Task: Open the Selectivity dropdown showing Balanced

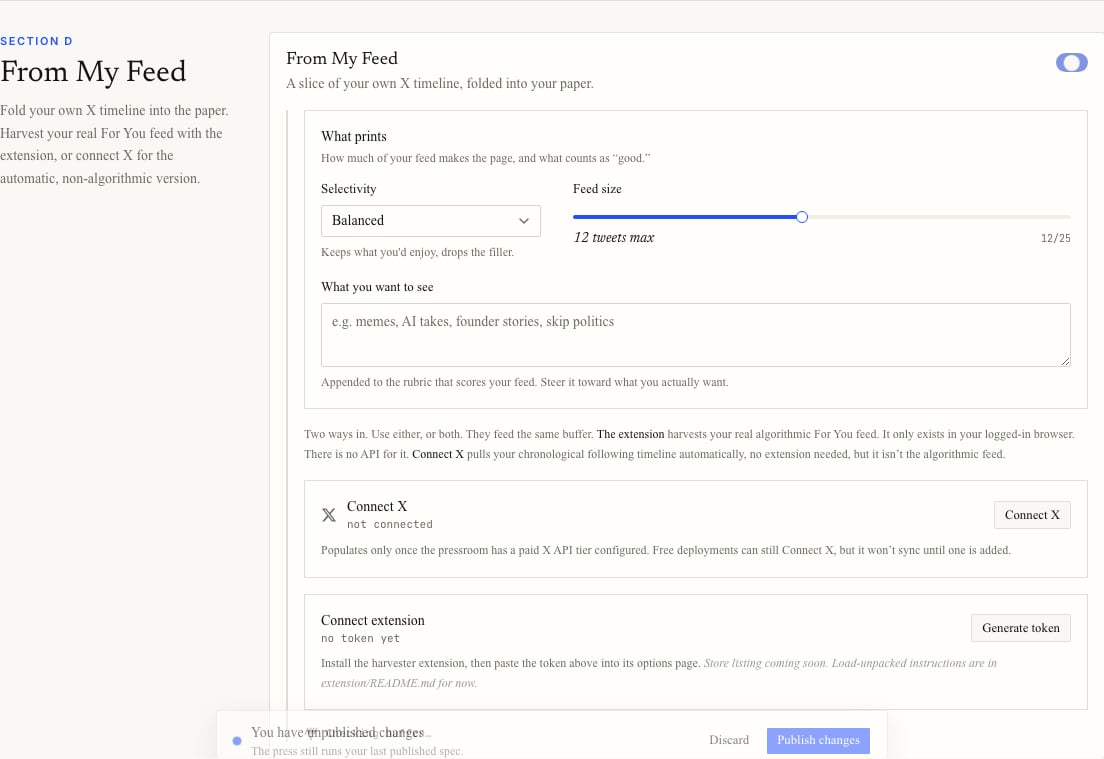Action: click(x=430, y=220)
